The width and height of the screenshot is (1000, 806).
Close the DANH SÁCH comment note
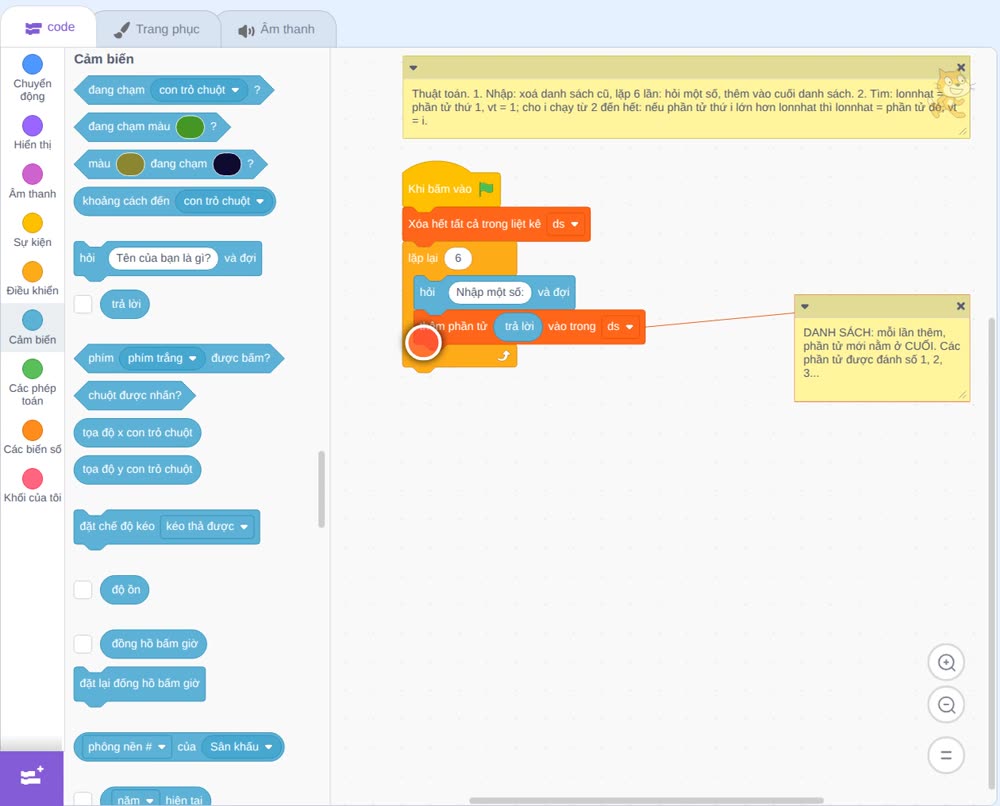[960, 306]
